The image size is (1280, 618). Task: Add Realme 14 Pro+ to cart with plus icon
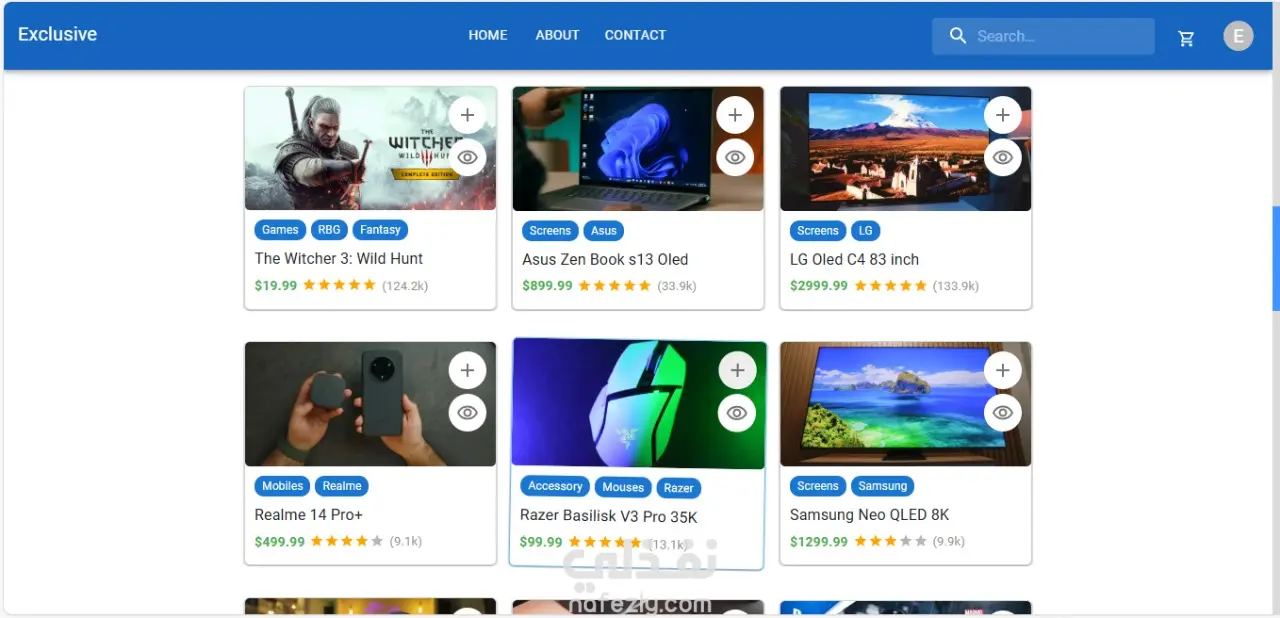point(467,369)
